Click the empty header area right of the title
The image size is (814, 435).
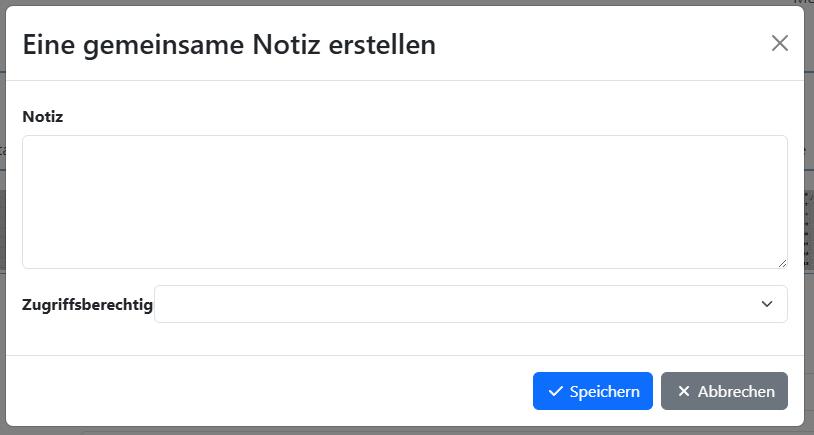(600, 44)
